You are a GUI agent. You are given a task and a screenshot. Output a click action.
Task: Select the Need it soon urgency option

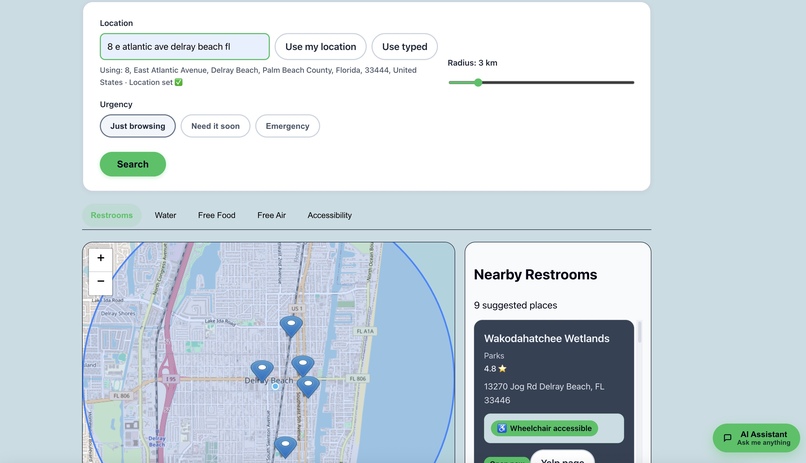click(215, 126)
